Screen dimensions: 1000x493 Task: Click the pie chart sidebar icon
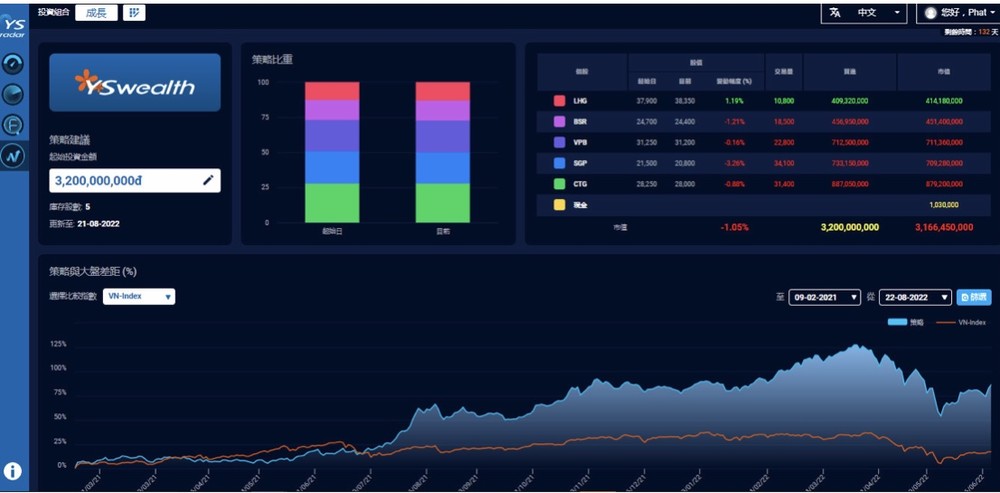click(13, 94)
